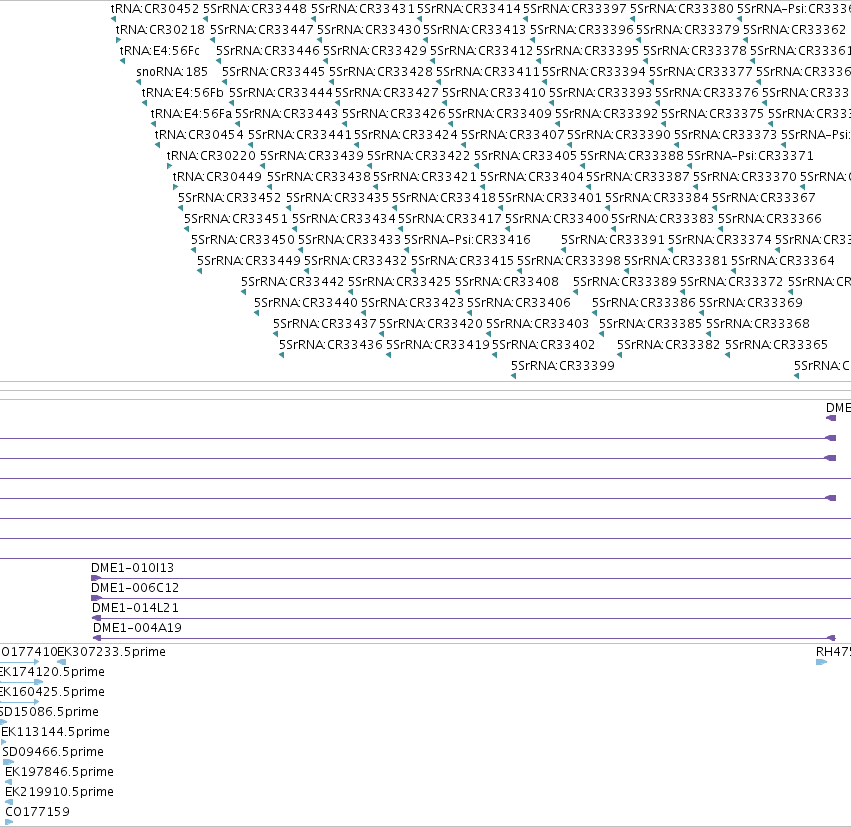Open the tRNA:CR30454 feature

(199, 135)
